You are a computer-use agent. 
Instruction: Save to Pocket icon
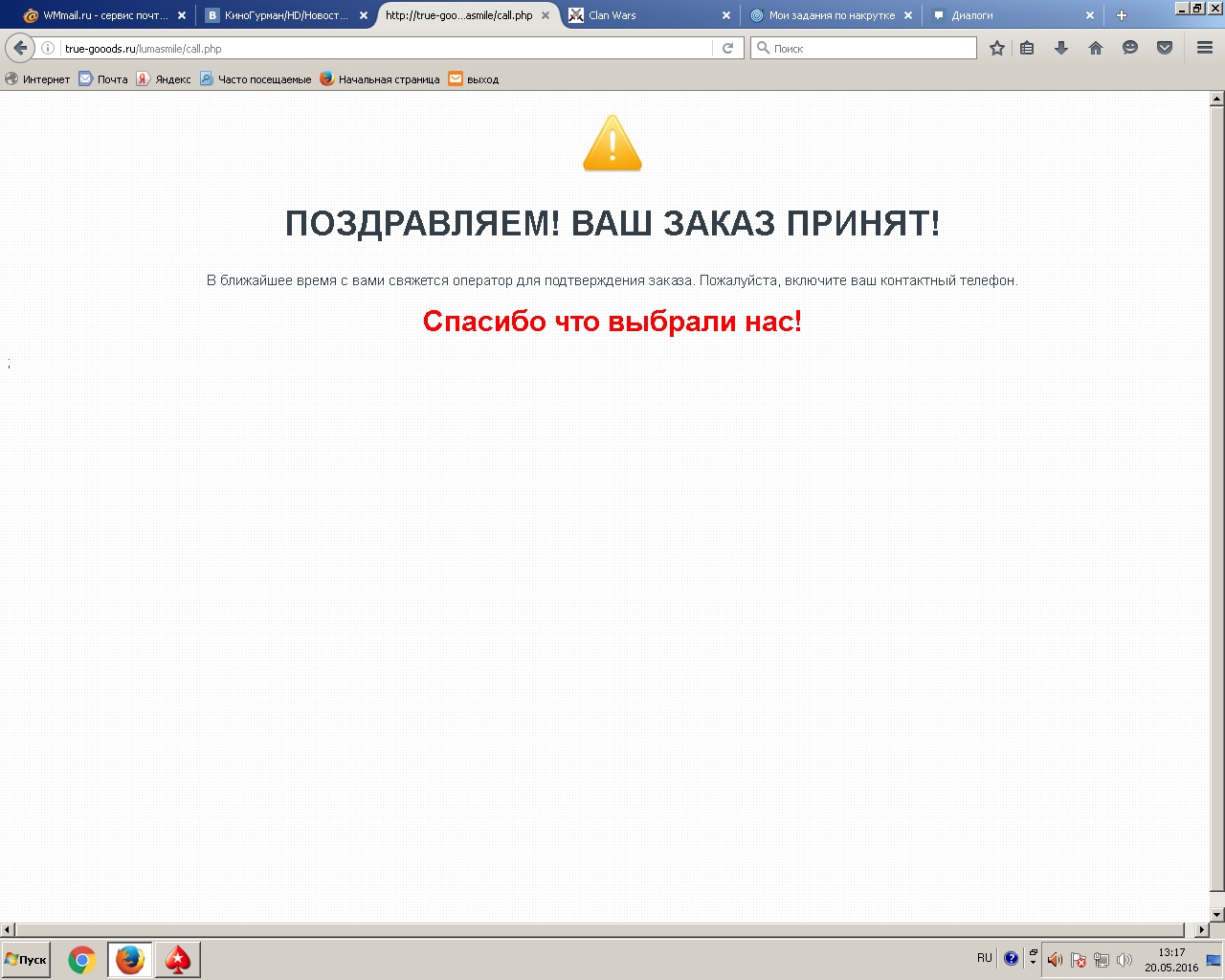(x=1165, y=48)
